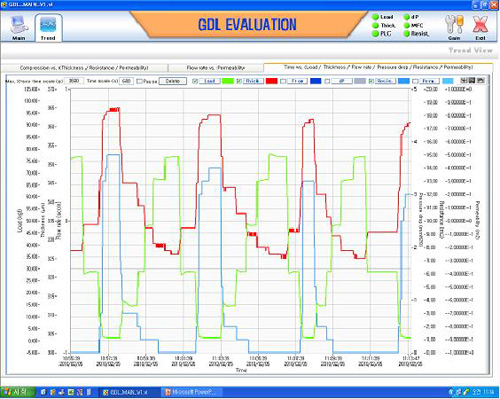Switch to Flow rate vs. Permeability tab
Screen dimensions: 500x399
click(x=216, y=68)
